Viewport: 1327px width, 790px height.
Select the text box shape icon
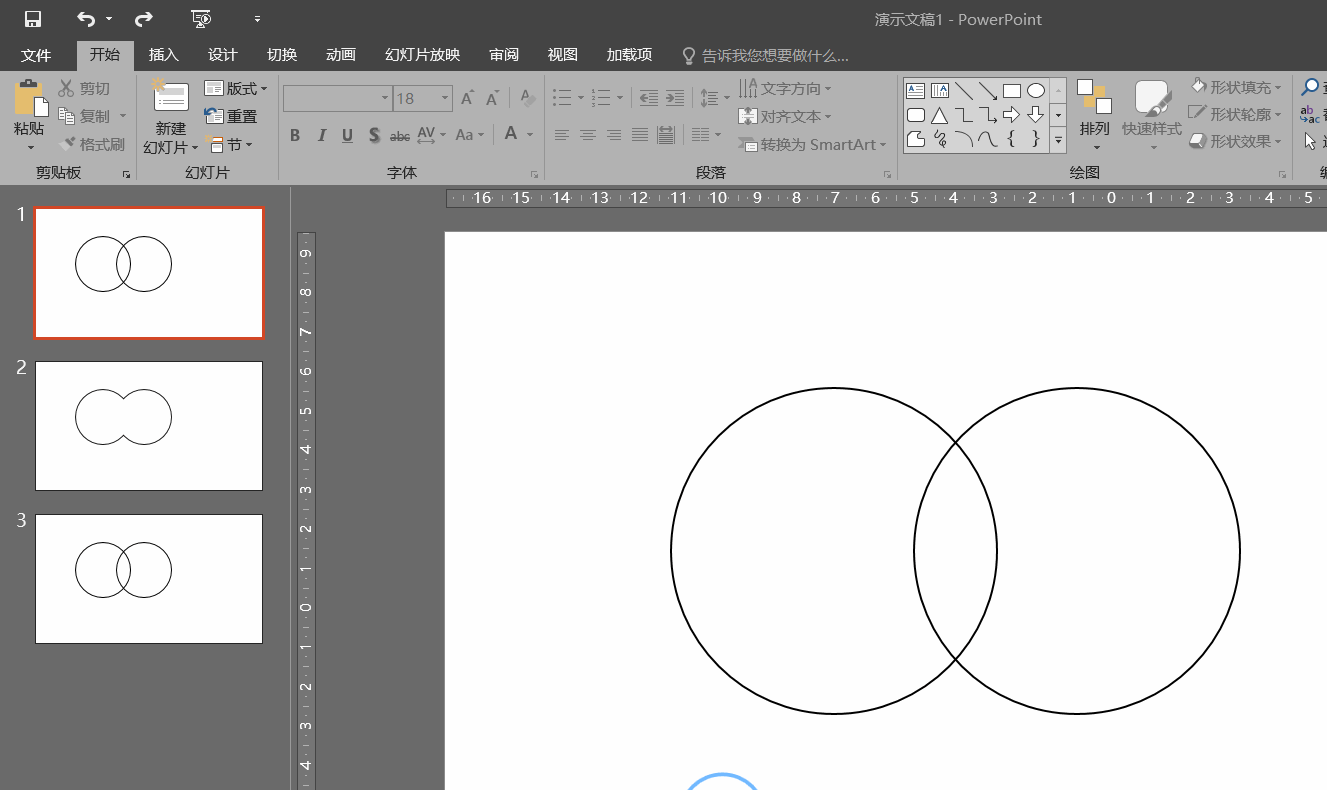[915, 91]
